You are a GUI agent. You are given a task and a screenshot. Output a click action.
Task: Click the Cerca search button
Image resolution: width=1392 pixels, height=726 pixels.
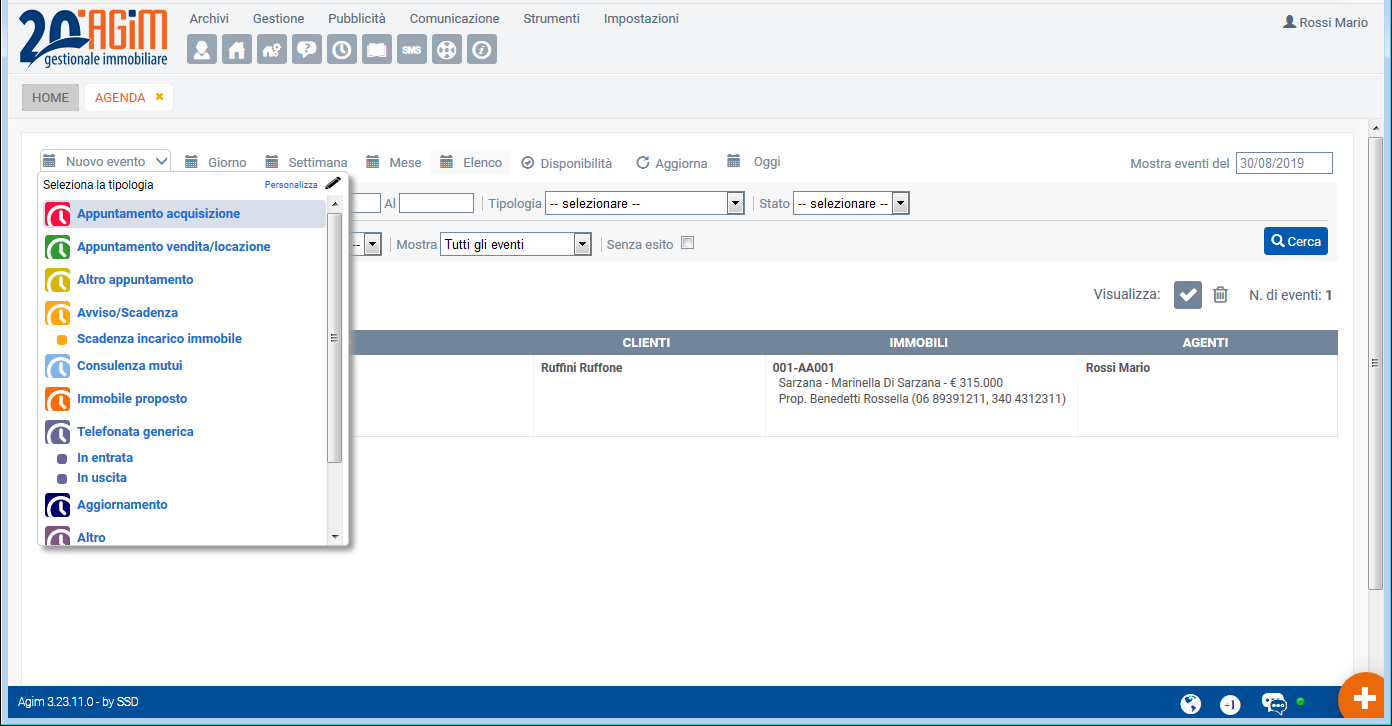pos(1296,241)
